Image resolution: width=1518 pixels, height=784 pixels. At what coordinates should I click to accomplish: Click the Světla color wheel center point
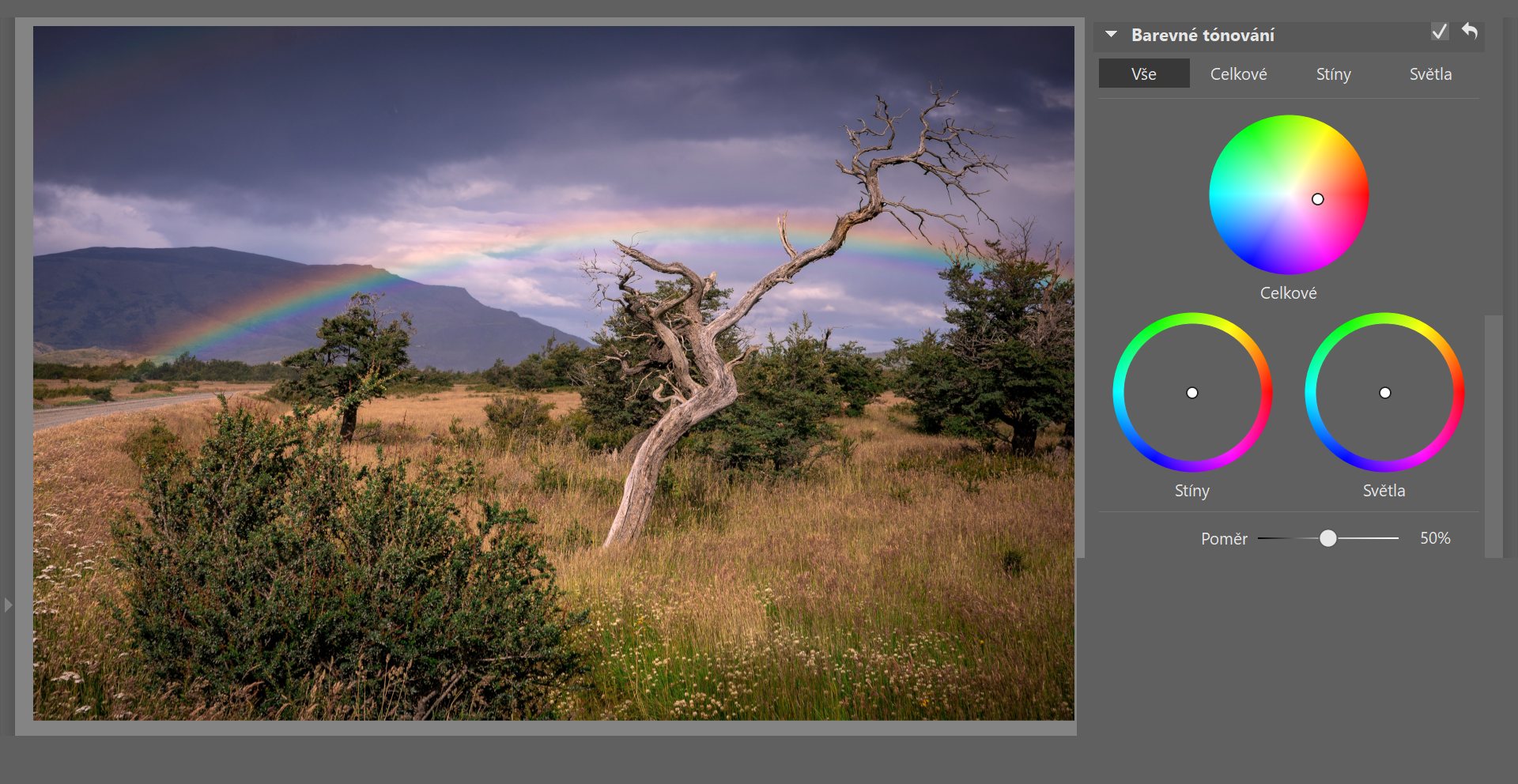1385,393
